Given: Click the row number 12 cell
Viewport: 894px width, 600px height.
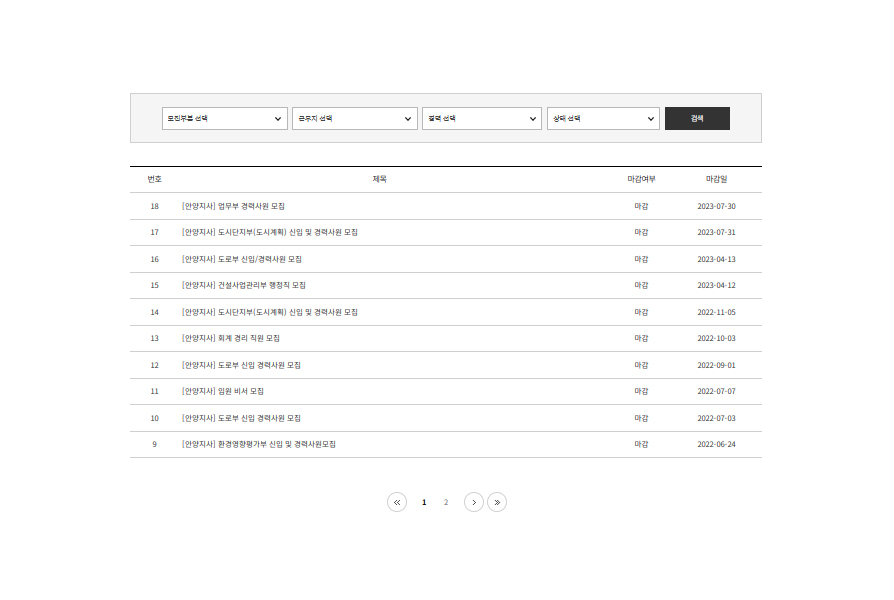Looking at the screenshot, I should point(155,365).
